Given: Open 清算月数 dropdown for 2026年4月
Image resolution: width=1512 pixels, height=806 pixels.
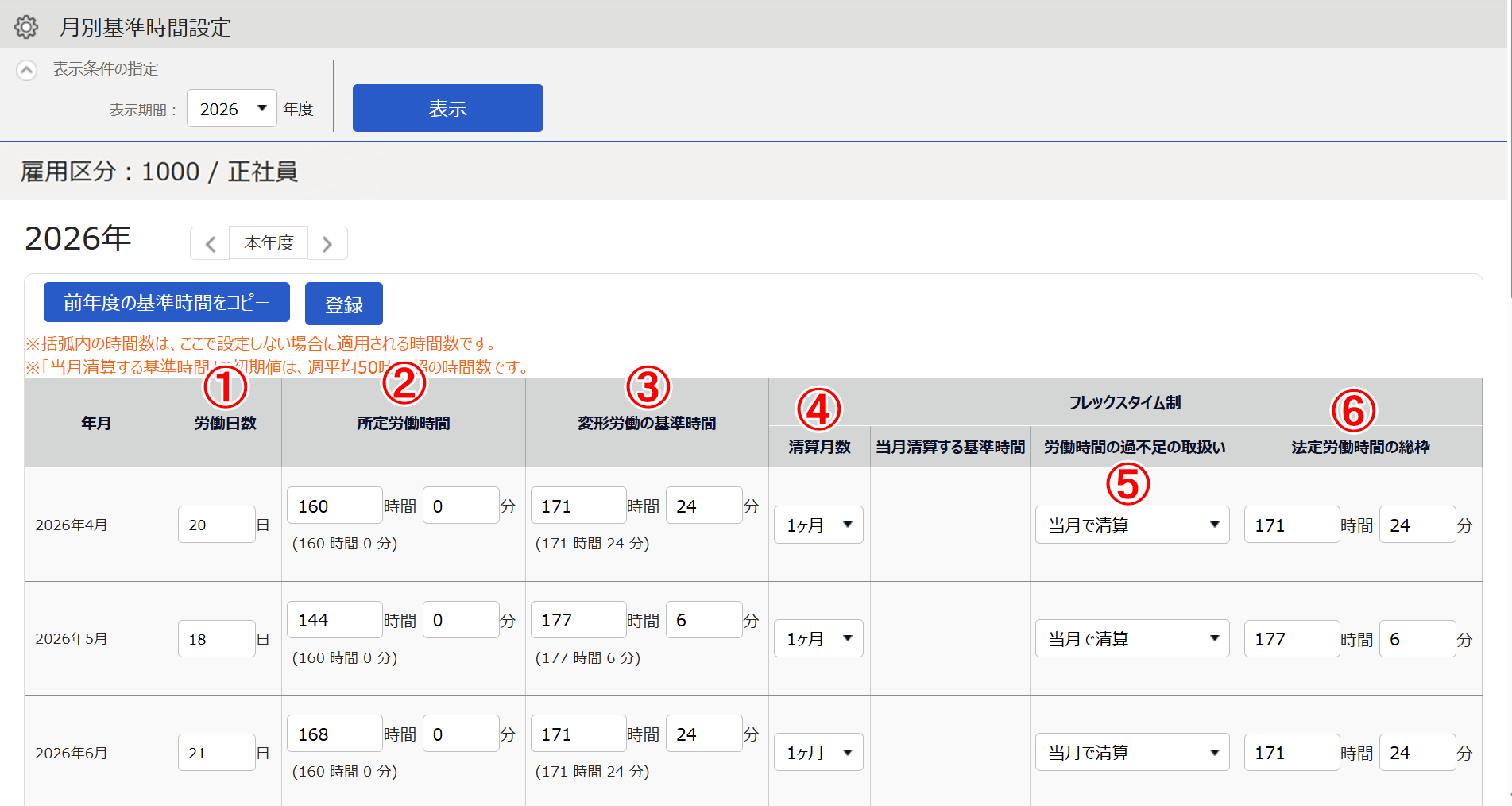Looking at the screenshot, I should (819, 525).
